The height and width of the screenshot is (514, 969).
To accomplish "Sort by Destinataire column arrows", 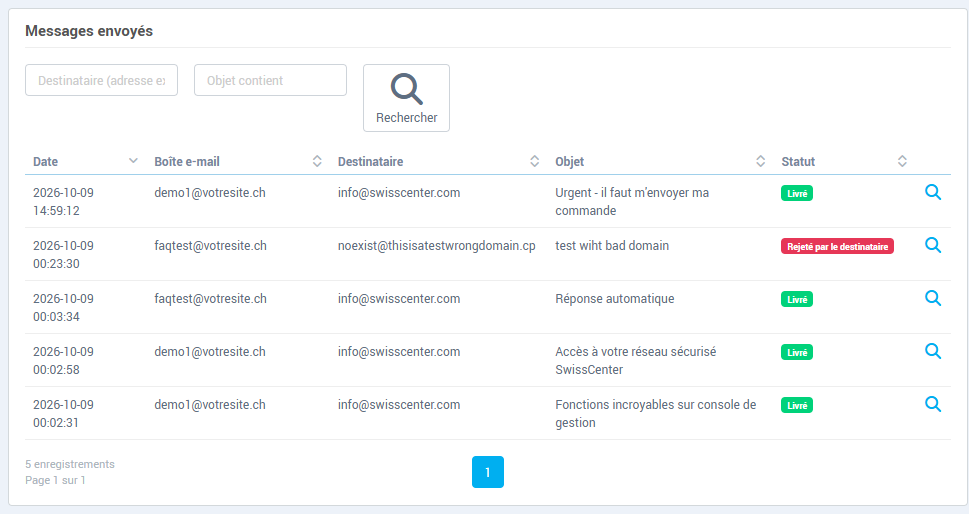I will coord(535,161).
